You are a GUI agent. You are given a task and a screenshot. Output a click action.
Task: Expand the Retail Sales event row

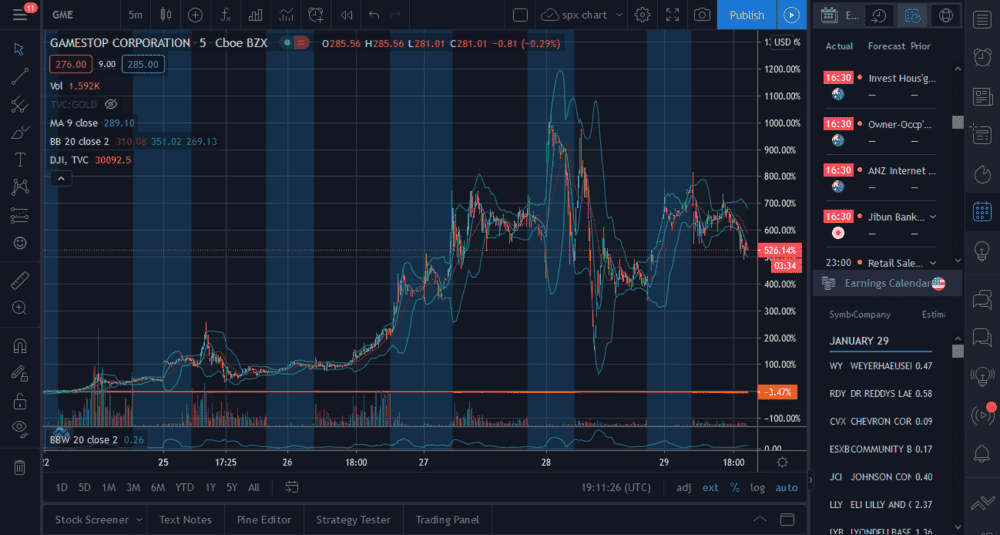[x=933, y=263]
